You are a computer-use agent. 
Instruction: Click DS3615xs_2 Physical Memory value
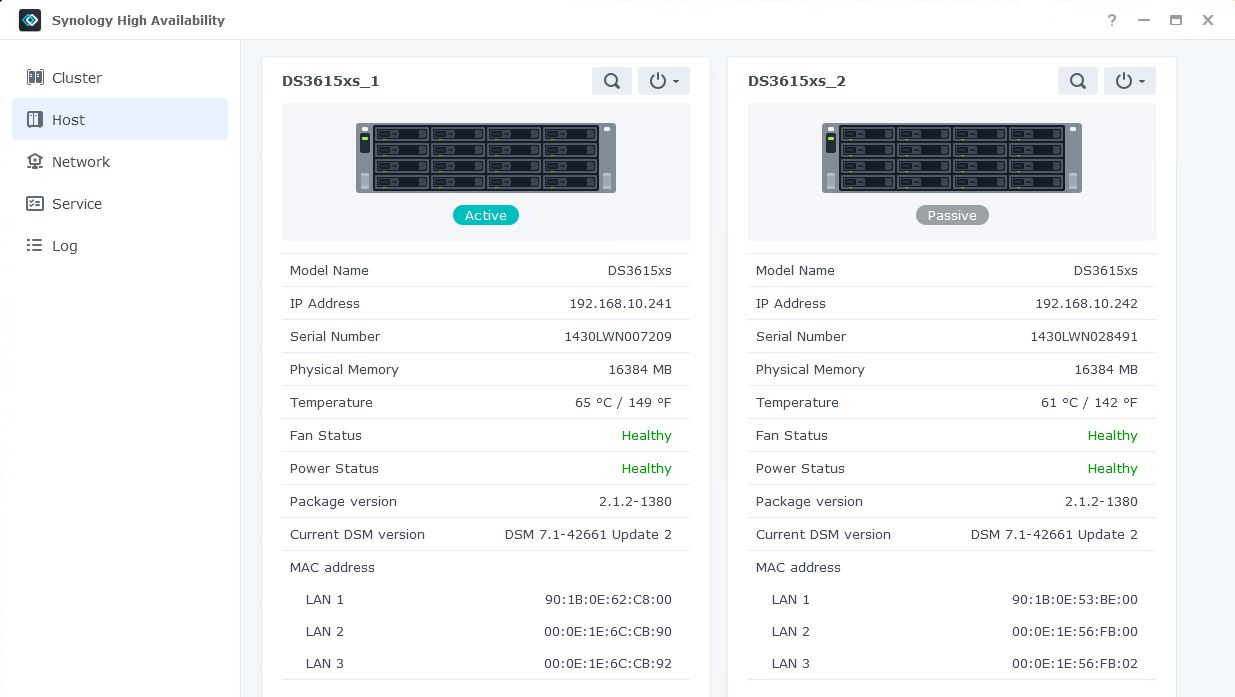point(1106,369)
